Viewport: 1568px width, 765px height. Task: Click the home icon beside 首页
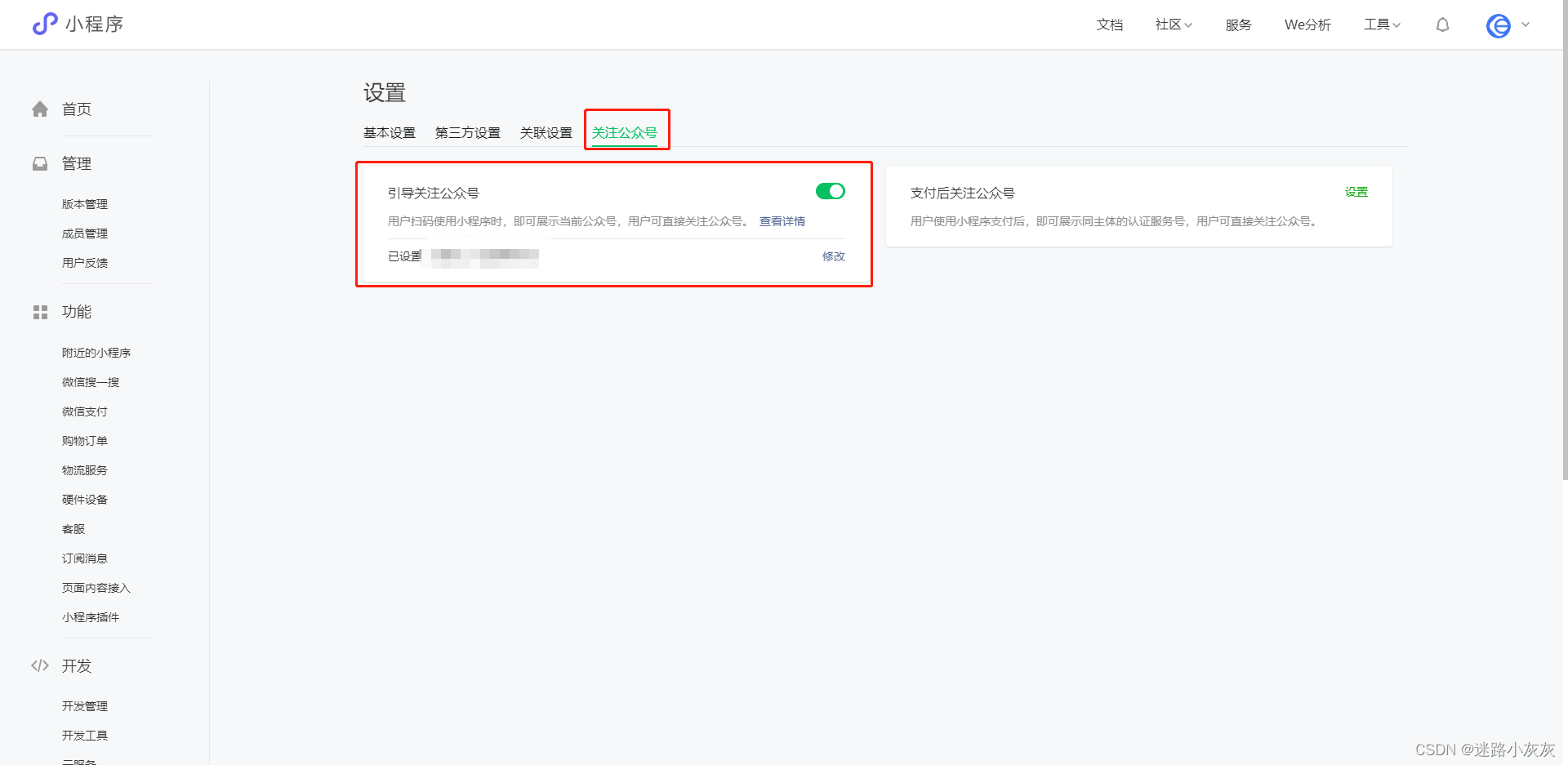click(x=40, y=109)
